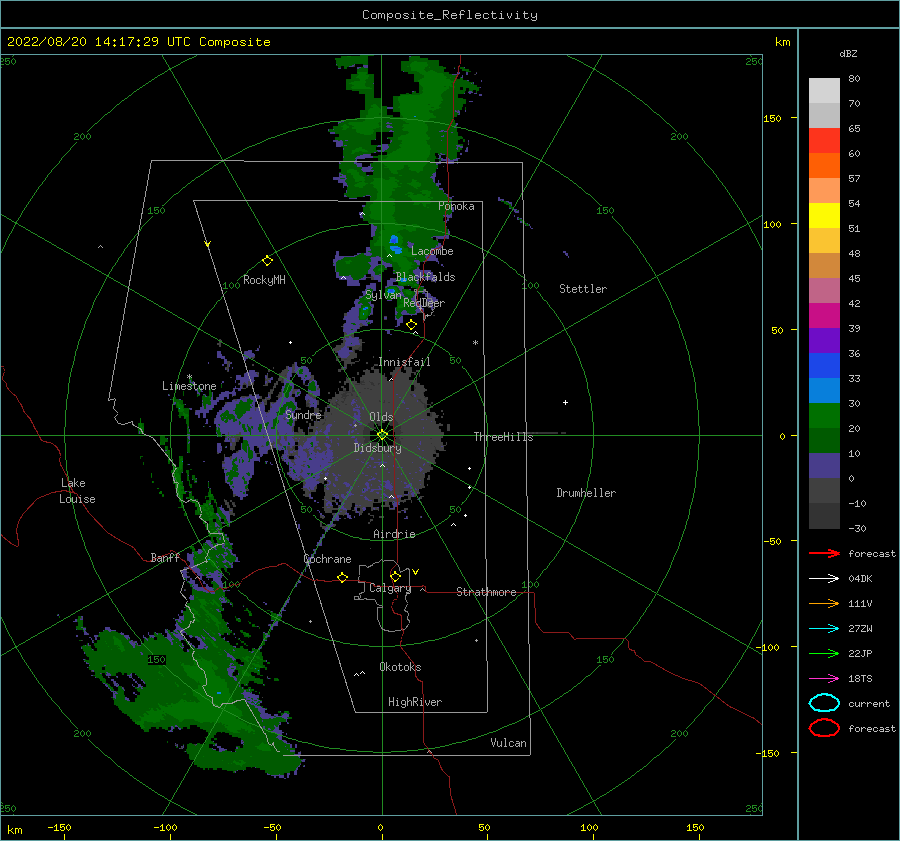Screen dimensions: 900x841
Task: Click the Innisfail city label
Action: (404, 362)
